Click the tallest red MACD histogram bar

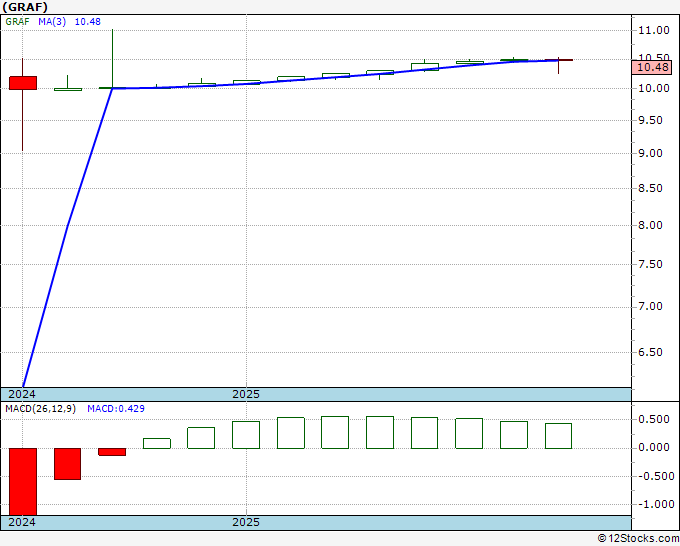(x=23, y=482)
